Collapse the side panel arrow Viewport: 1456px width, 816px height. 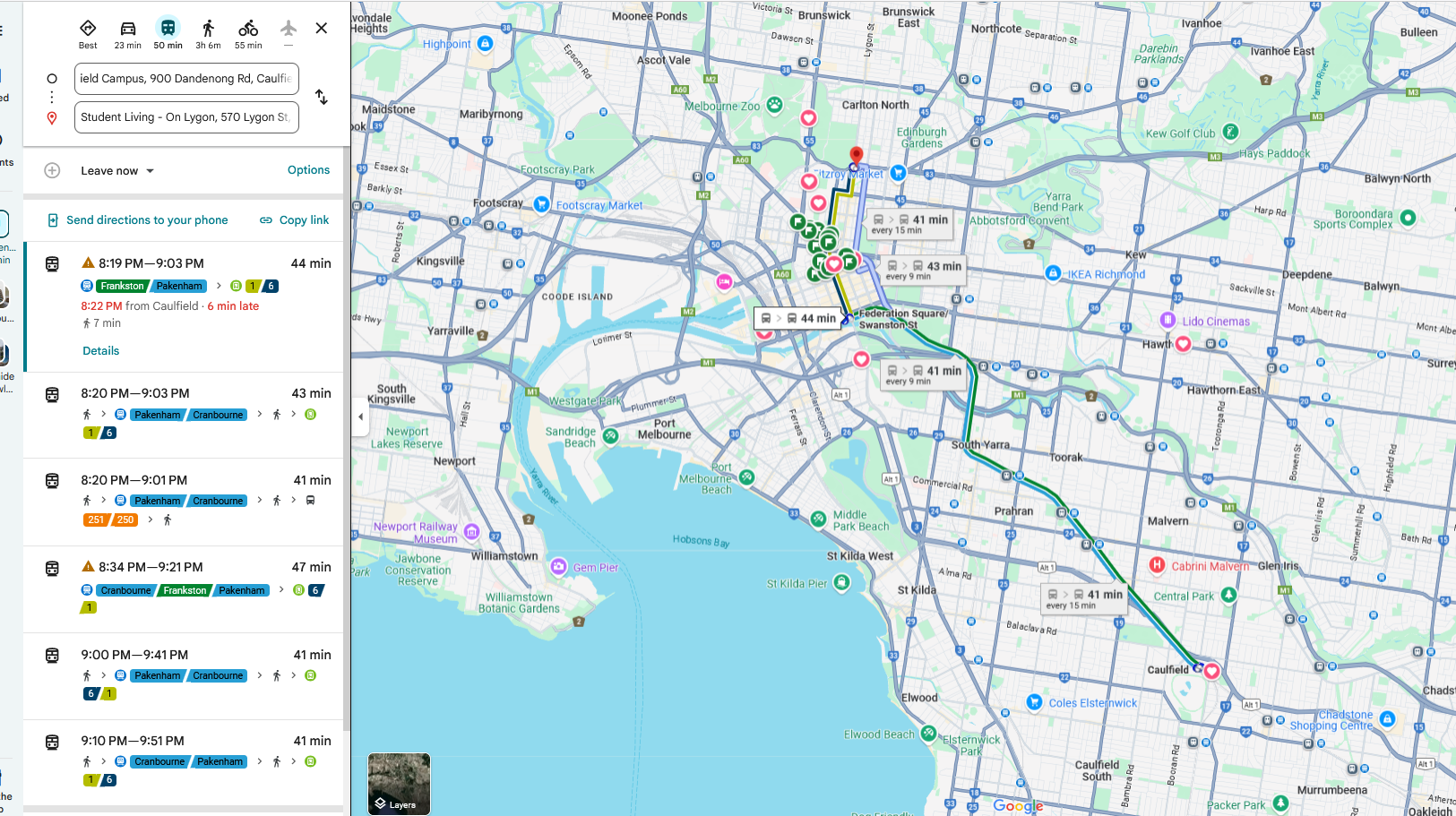pos(361,417)
